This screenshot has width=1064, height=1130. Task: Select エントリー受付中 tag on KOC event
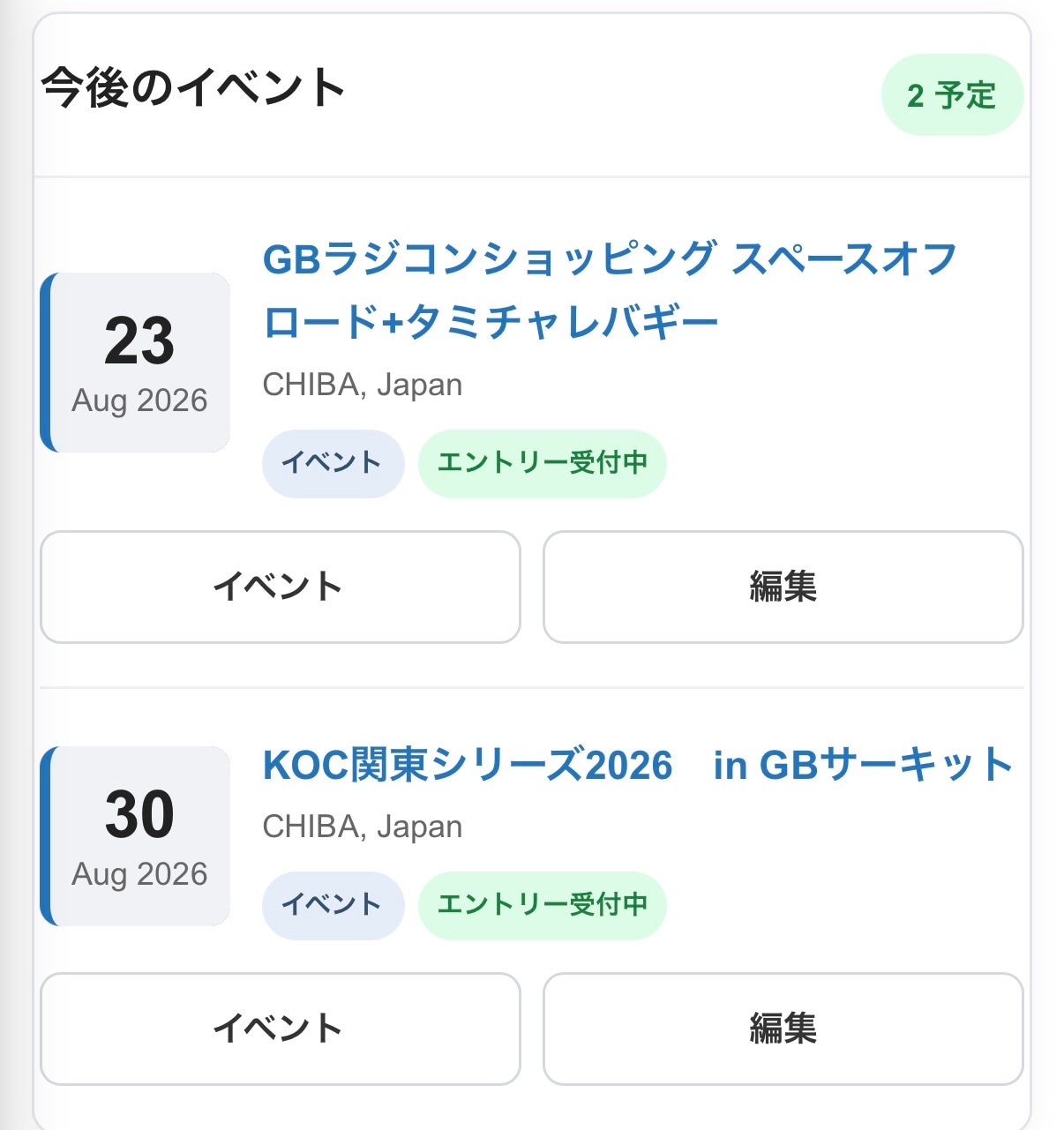[x=542, y=905]
